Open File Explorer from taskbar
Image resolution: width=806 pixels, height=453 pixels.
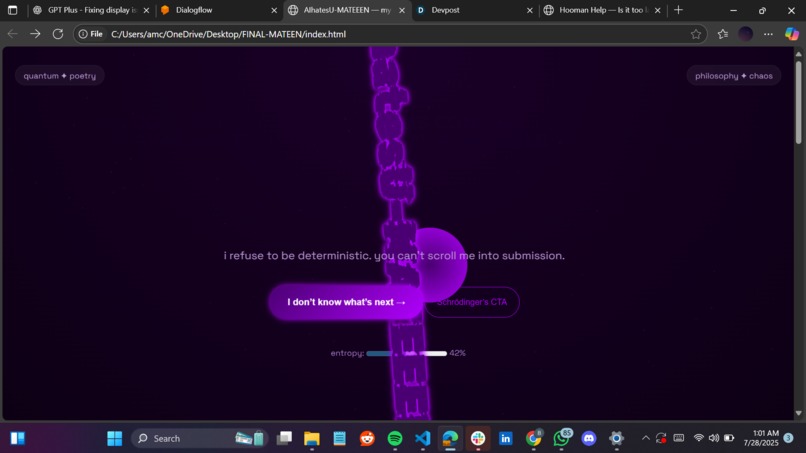[x=312, y=439]
